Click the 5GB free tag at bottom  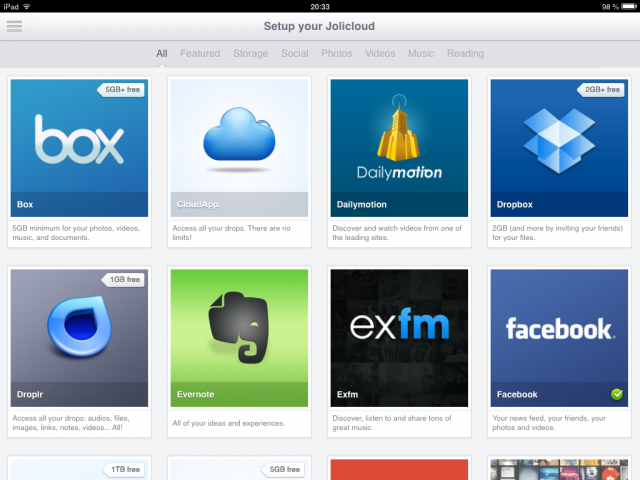[283, 469]
